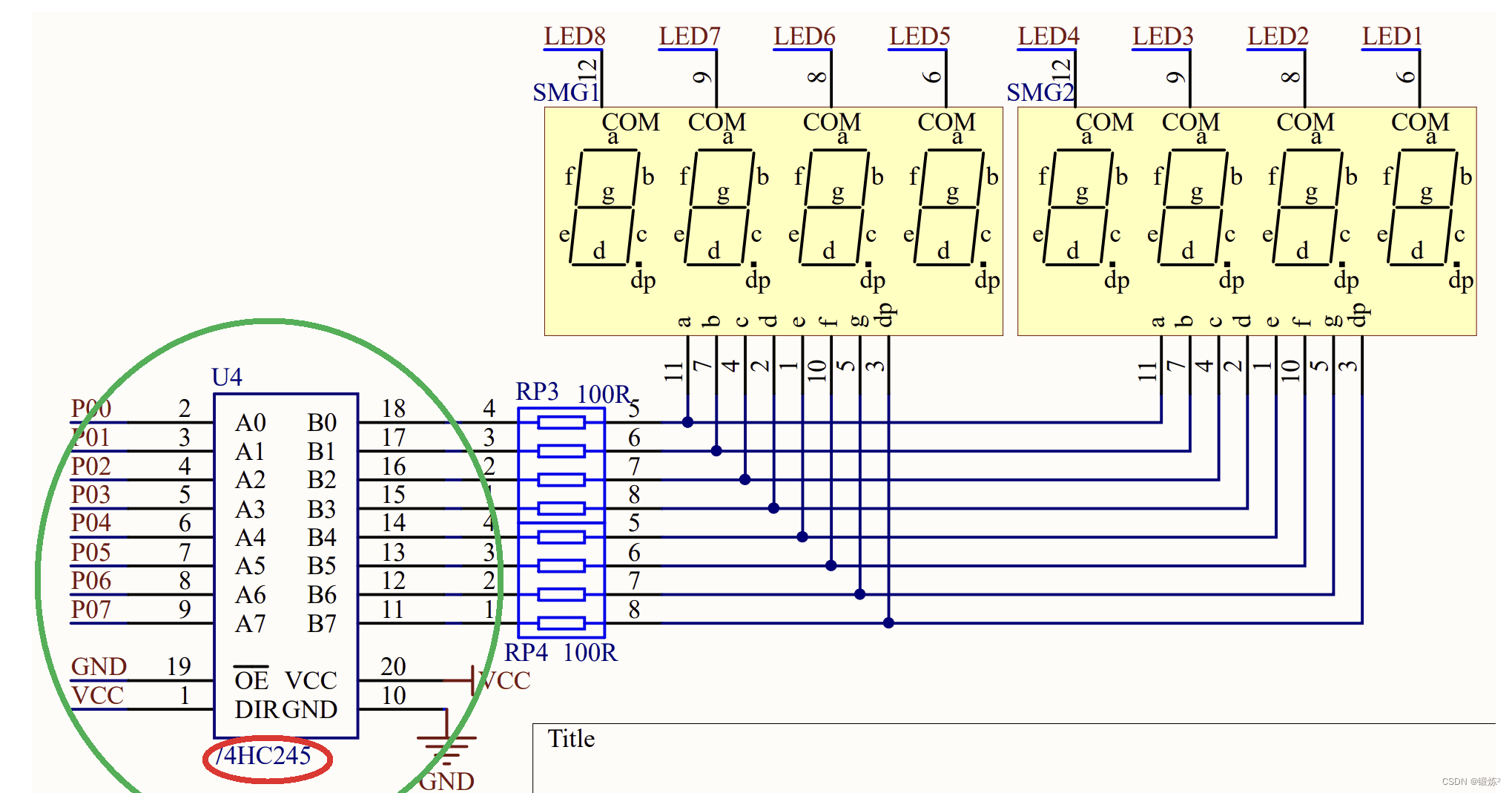1512x793 pixels.
Task: Select the U4 designator
Action: [x=227, y=377]
